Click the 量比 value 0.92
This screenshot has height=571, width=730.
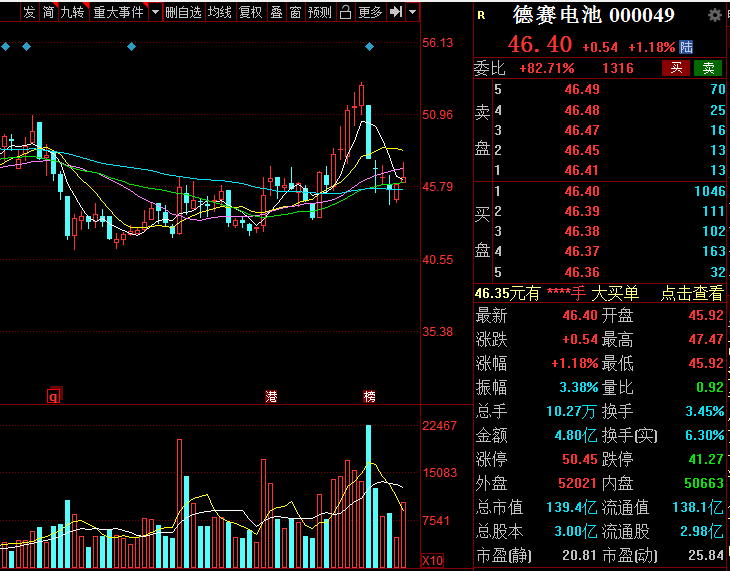pyautogui.click(x=710, y=387)
